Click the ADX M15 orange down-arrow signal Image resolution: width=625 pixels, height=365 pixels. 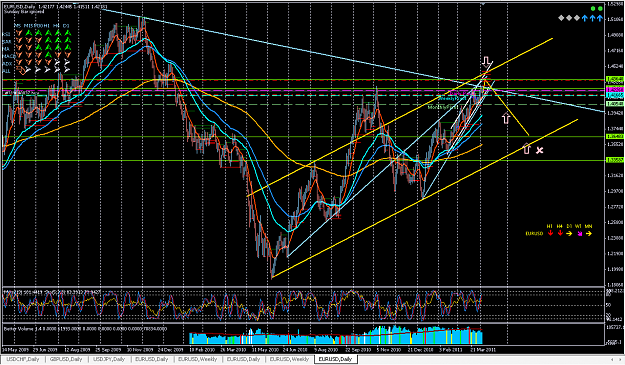[x=29, y=63]
